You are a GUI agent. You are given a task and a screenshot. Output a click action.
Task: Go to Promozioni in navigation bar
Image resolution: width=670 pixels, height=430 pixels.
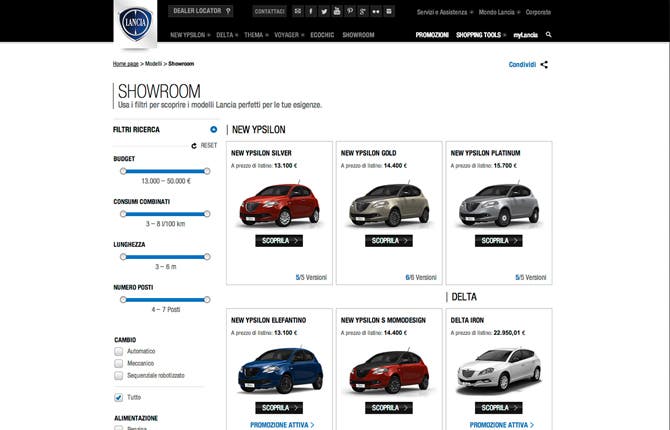click(x=432, y=34)
